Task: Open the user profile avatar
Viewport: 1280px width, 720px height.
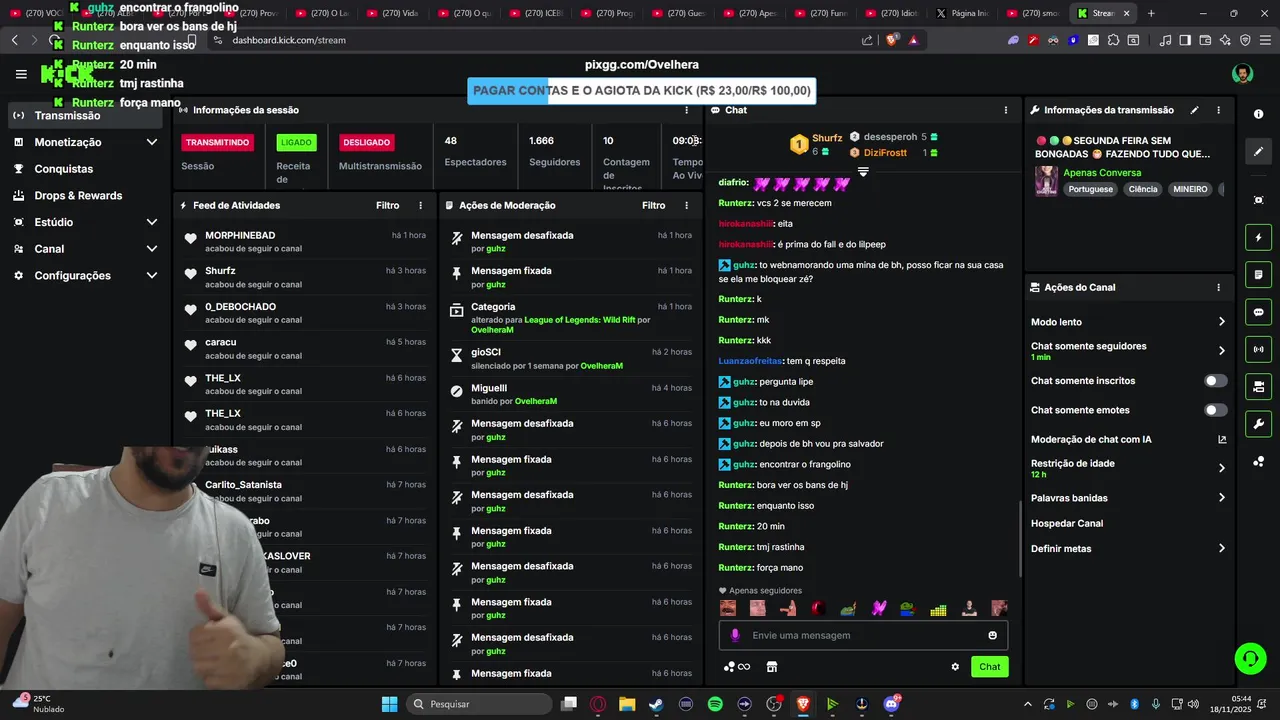Action: point(1242,74)
